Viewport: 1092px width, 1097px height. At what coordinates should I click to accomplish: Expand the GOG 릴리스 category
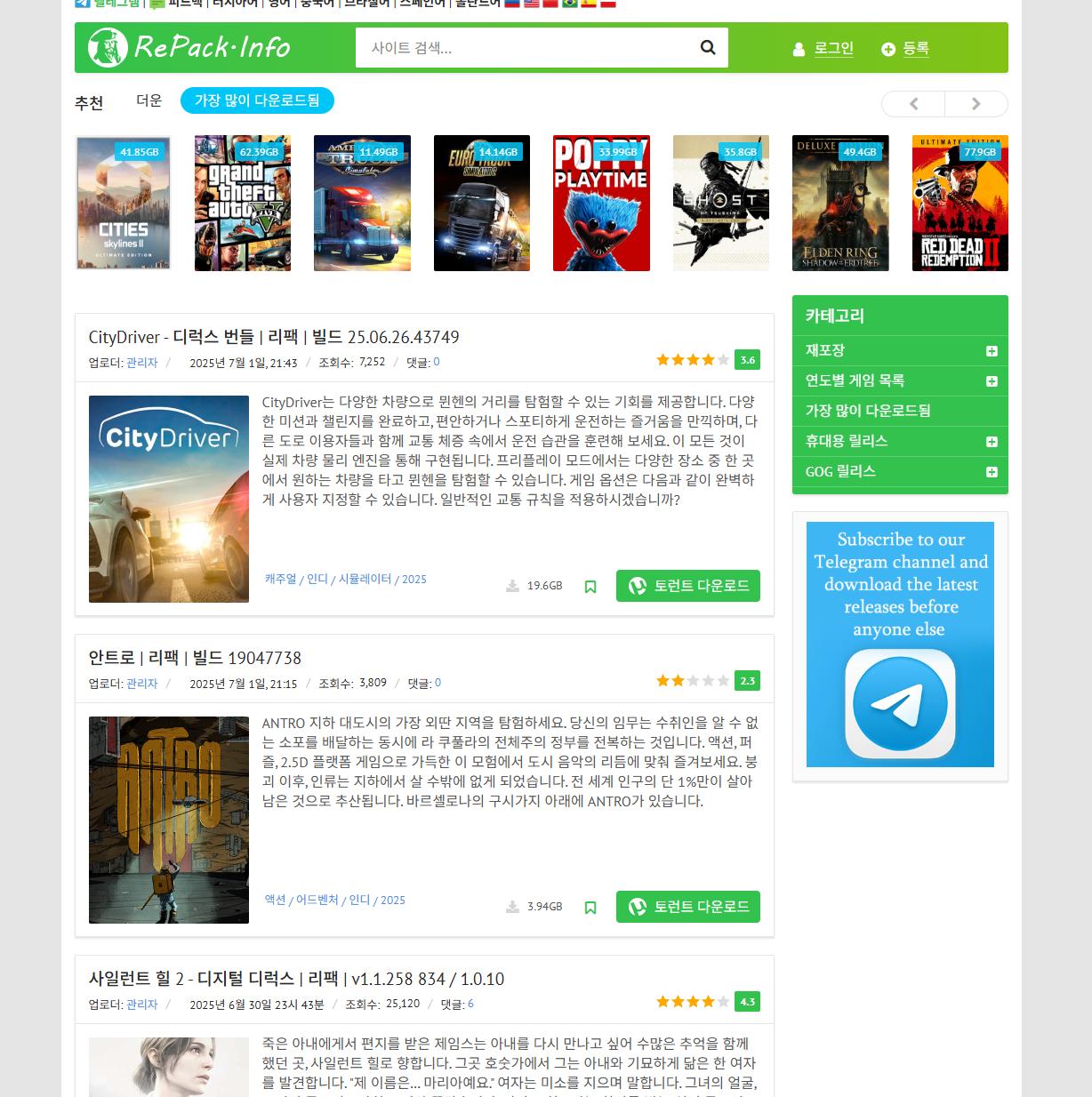point(992,472)
